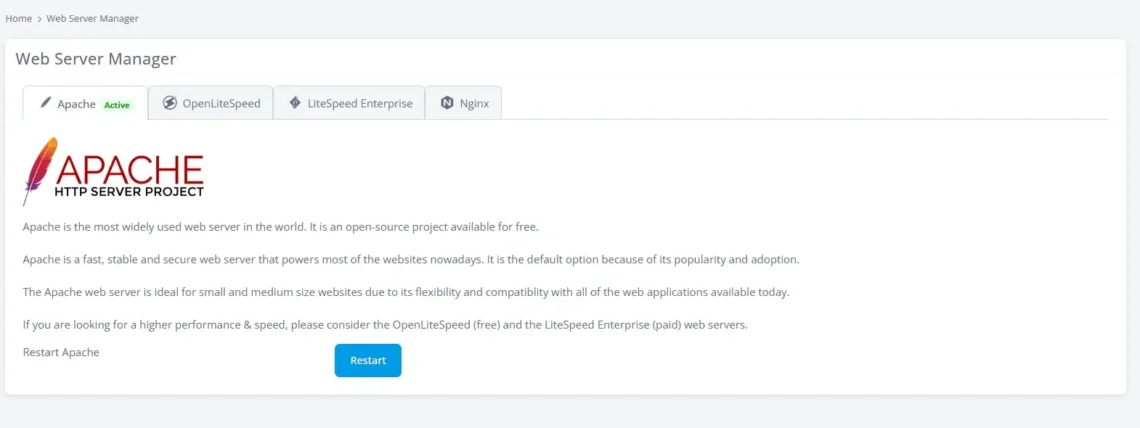Open the LiteSpeed Enterprise tab
This screenshot has width=1140, height=428.
tap(360, 103)
